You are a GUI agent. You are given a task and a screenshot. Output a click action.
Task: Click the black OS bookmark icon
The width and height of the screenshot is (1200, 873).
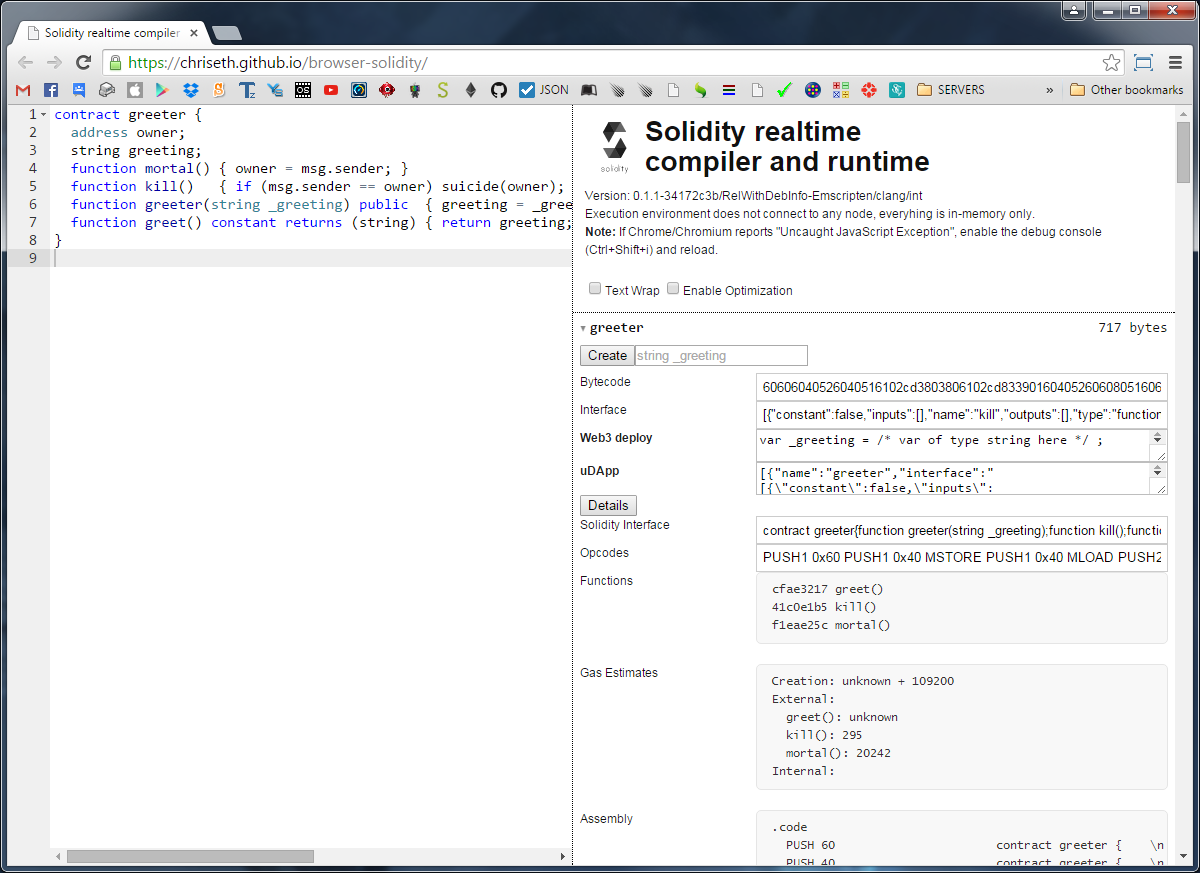(x=303, y=90)
